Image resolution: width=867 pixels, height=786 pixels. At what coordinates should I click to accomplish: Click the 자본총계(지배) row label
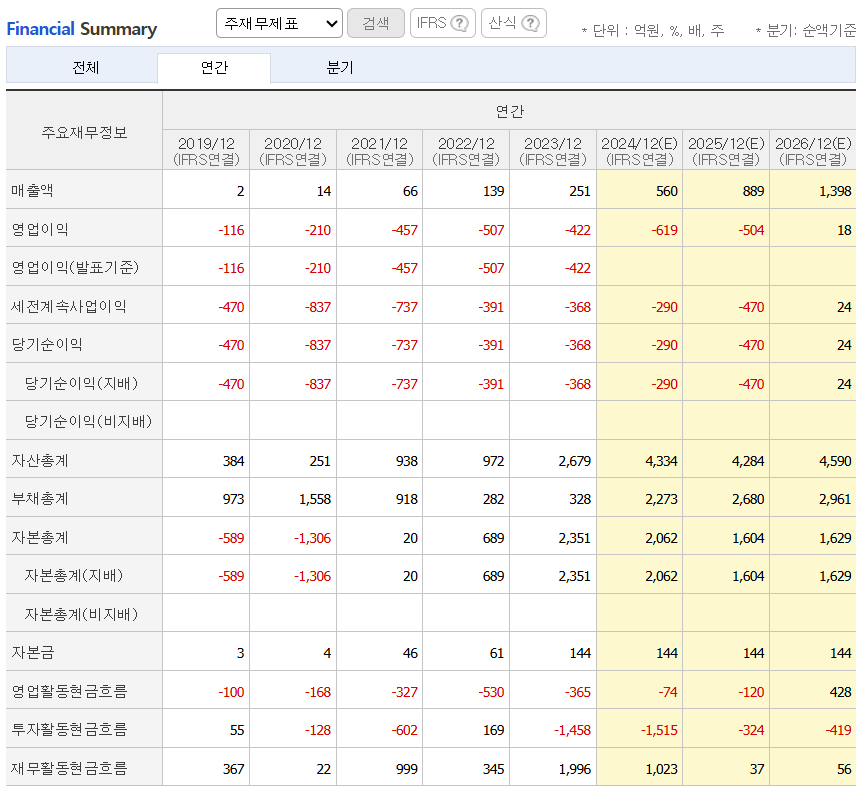click(x=74, y=575)
